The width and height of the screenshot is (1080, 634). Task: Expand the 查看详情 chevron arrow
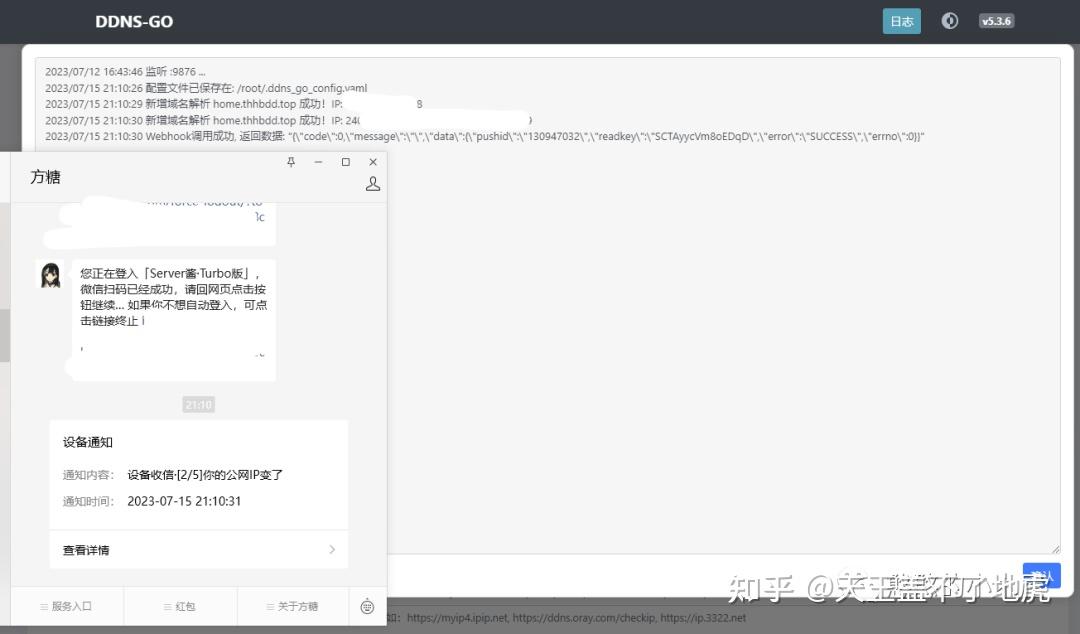[x=333, y=549]
